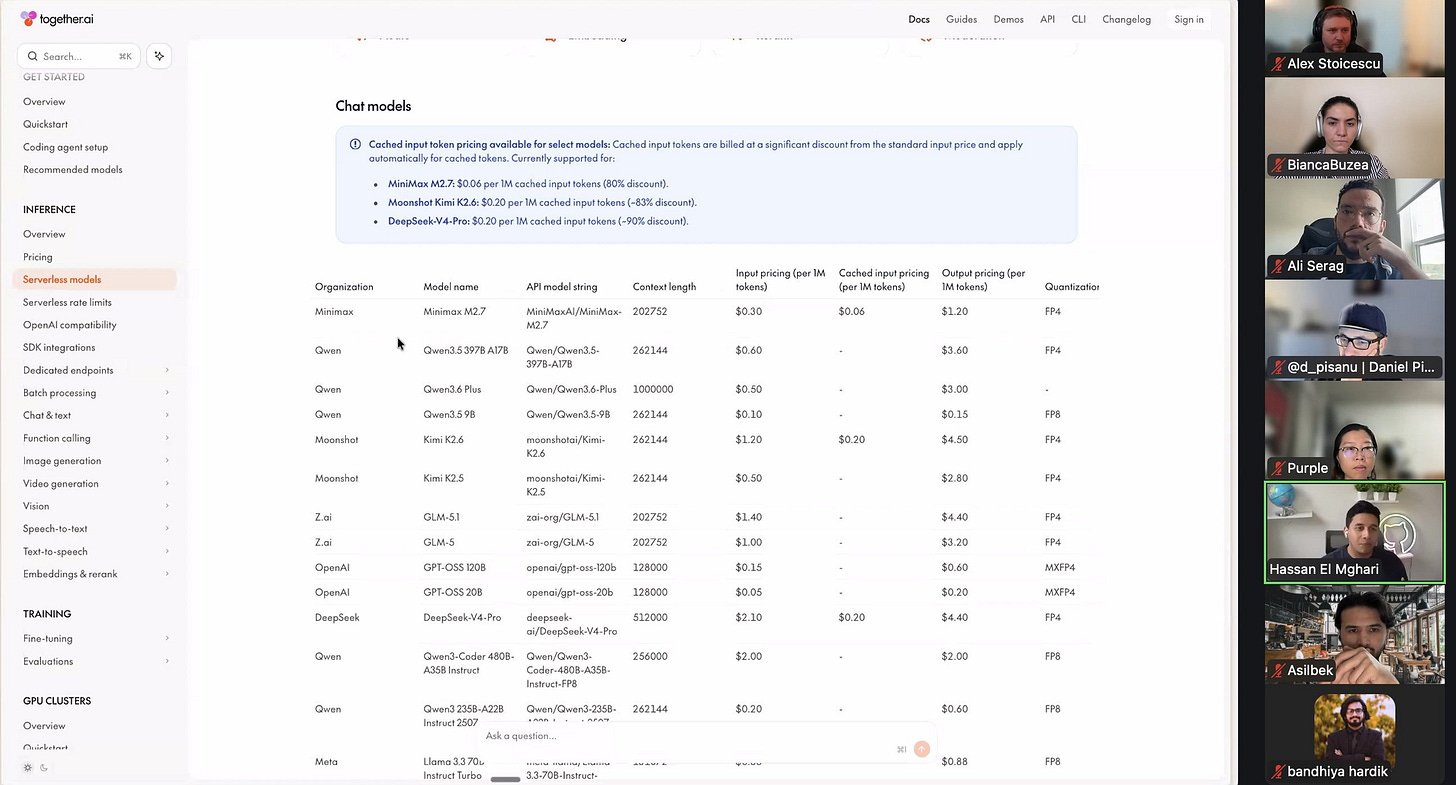
Task: Expand the Embeddings & rerank sidebar section
Action: [95, 574]
